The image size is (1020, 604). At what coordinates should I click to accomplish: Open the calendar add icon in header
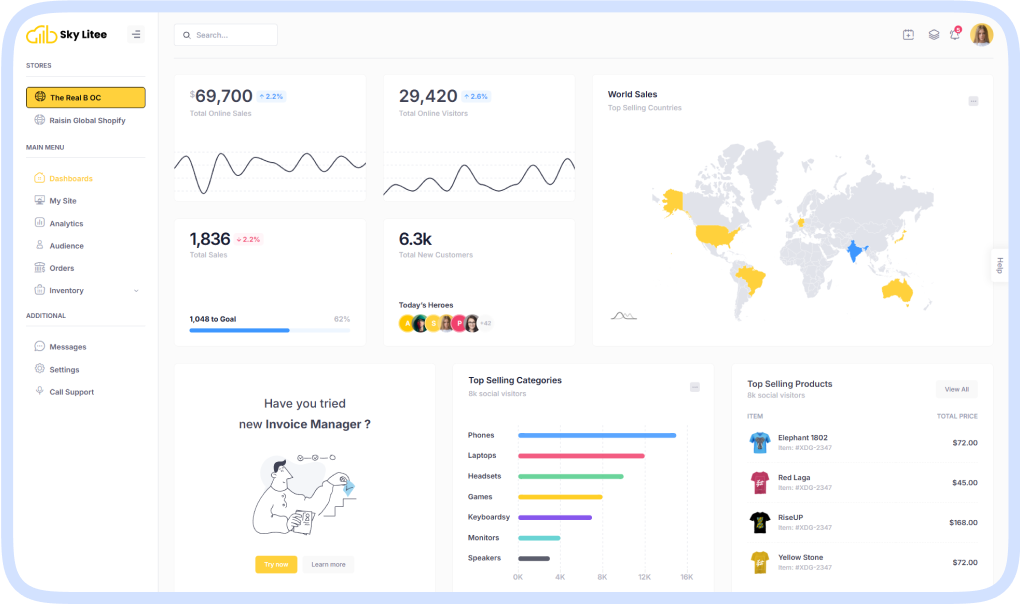[x=908, y=35]
